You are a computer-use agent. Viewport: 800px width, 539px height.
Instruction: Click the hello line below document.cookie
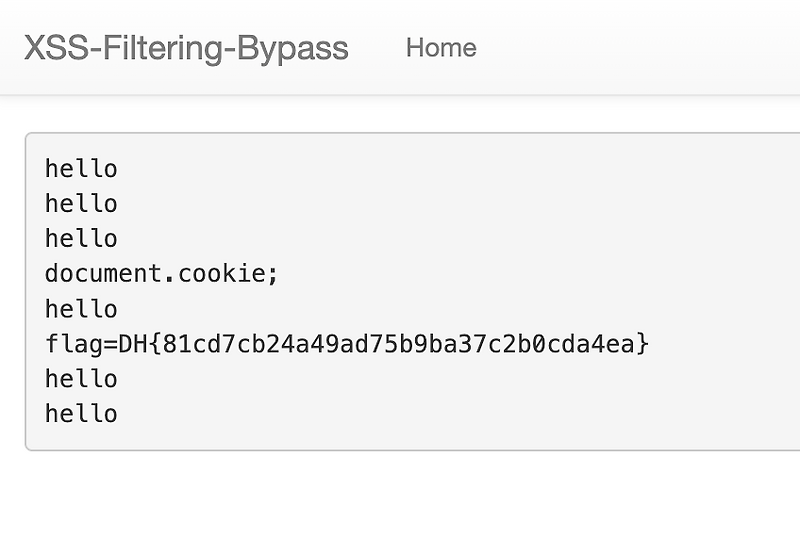(82, 309)
